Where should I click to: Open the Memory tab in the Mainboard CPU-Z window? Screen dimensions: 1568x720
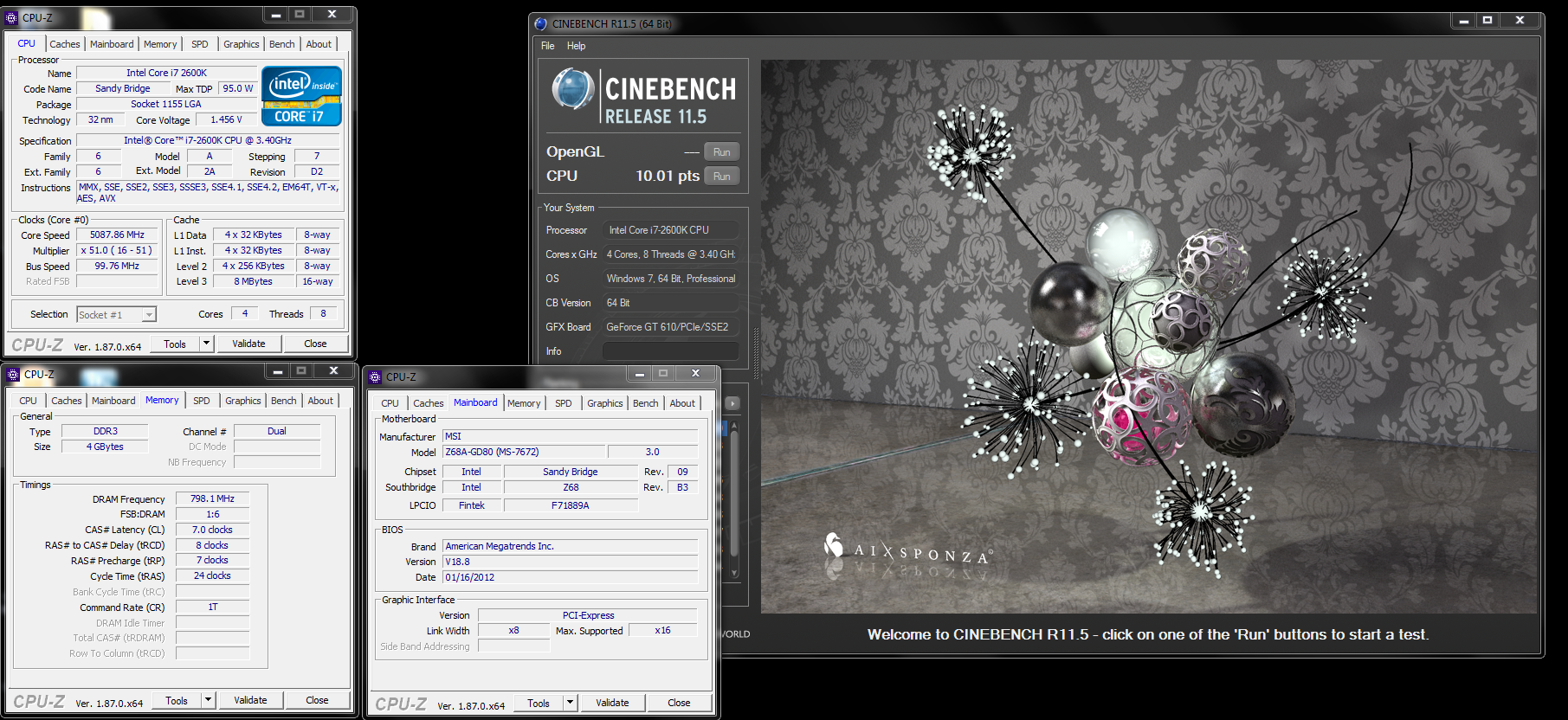[524, 403]
